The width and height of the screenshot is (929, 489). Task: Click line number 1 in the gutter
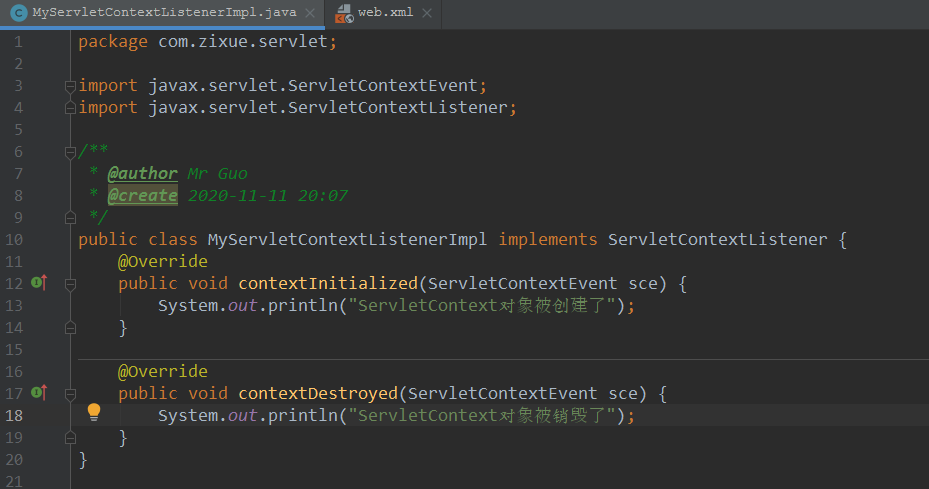coord(18,41)
